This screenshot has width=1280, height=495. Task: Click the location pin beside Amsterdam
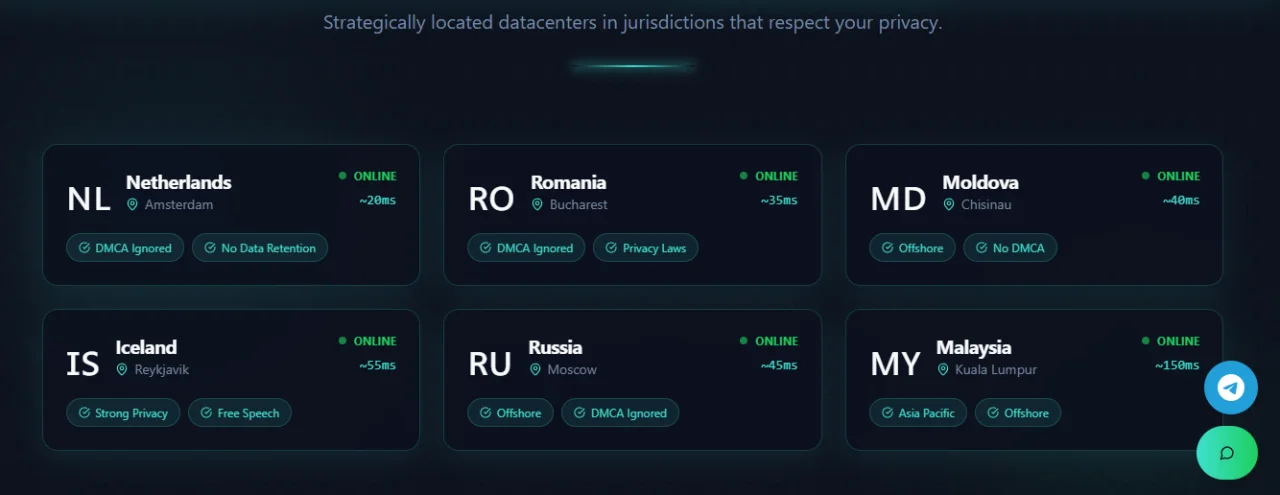(132, 204)
